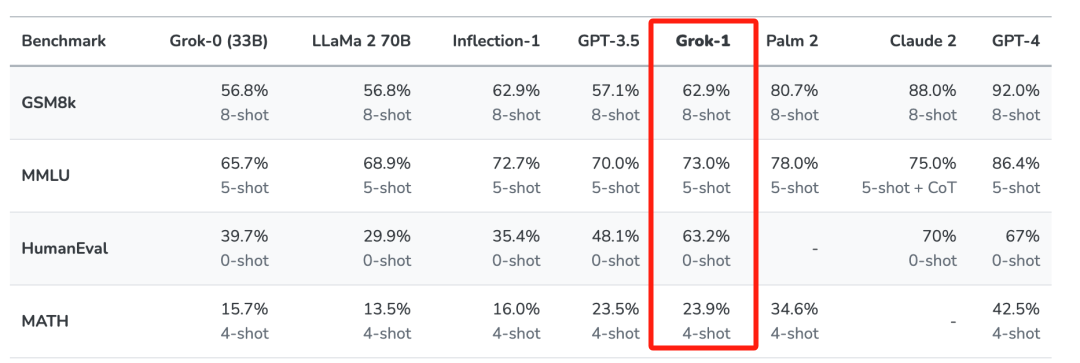
Task: Select the LLaMa 2 70B header
Action: coord(362,41)
